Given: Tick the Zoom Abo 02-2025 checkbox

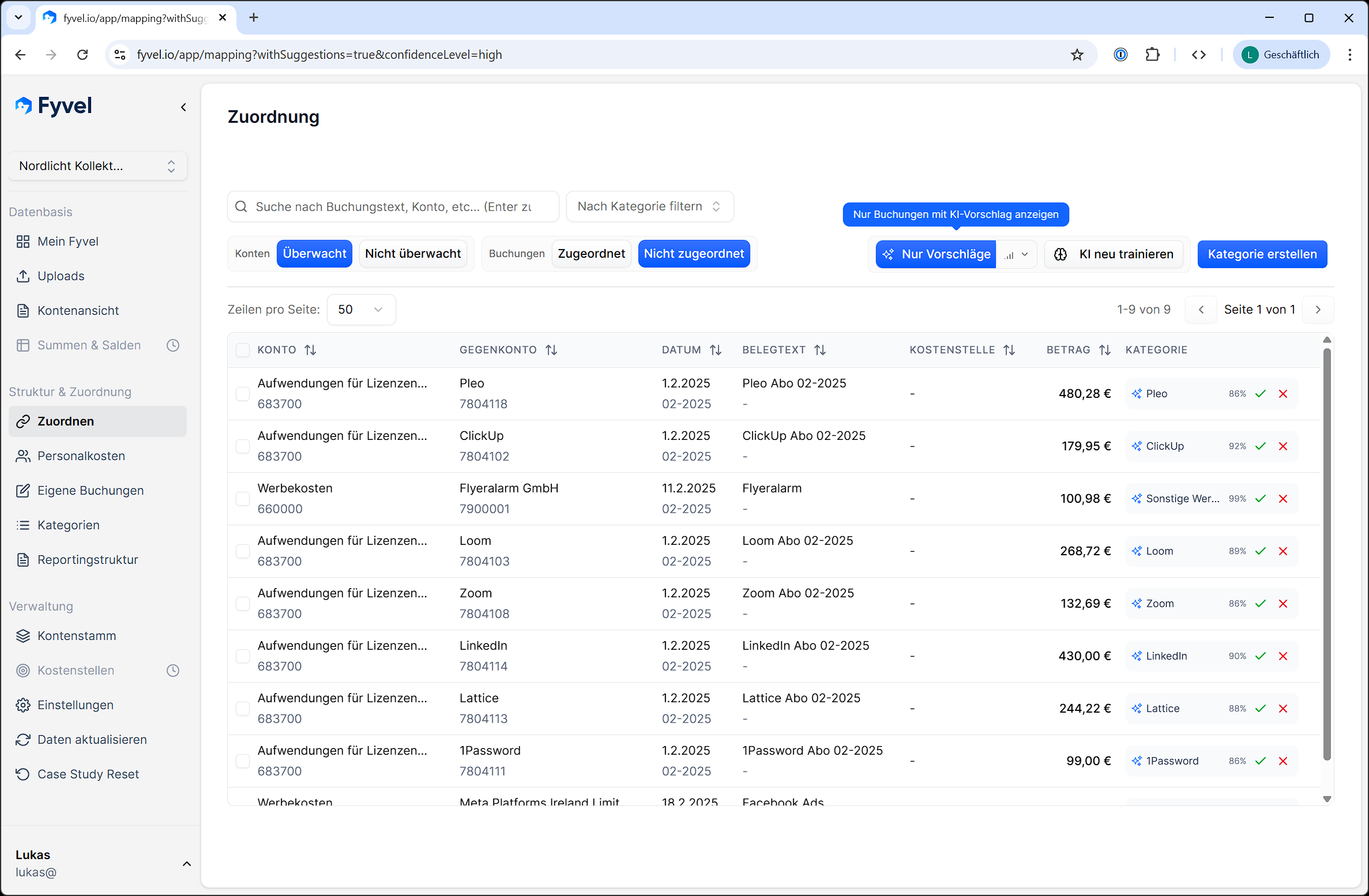Looking at the screenshot, I should point(243,604).
